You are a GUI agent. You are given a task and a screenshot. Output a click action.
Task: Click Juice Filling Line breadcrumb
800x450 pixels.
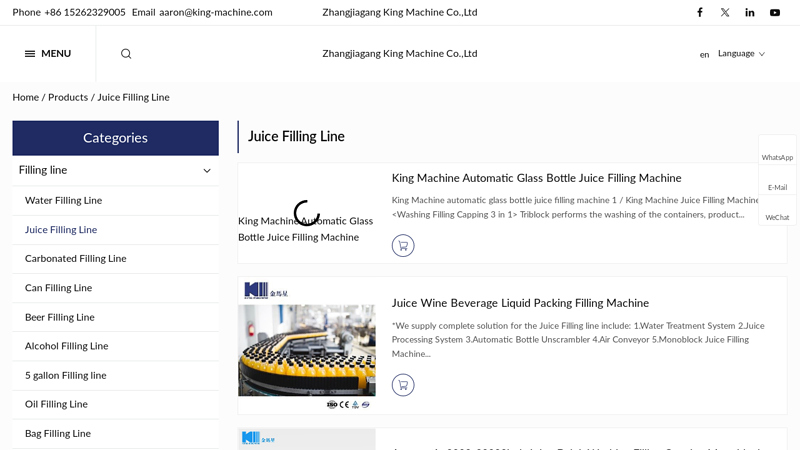point(133,97)
